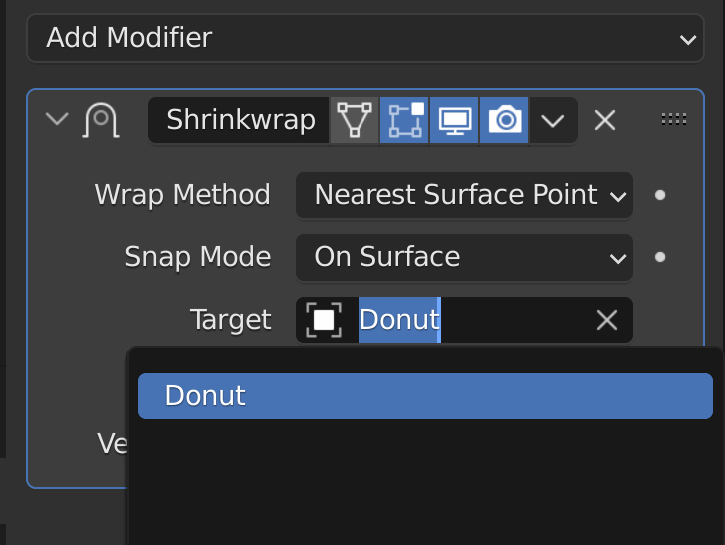Collapse the Shrinkwrap modifier panel
This screenshot has height=545, width=725.
(x=57, y=119)
